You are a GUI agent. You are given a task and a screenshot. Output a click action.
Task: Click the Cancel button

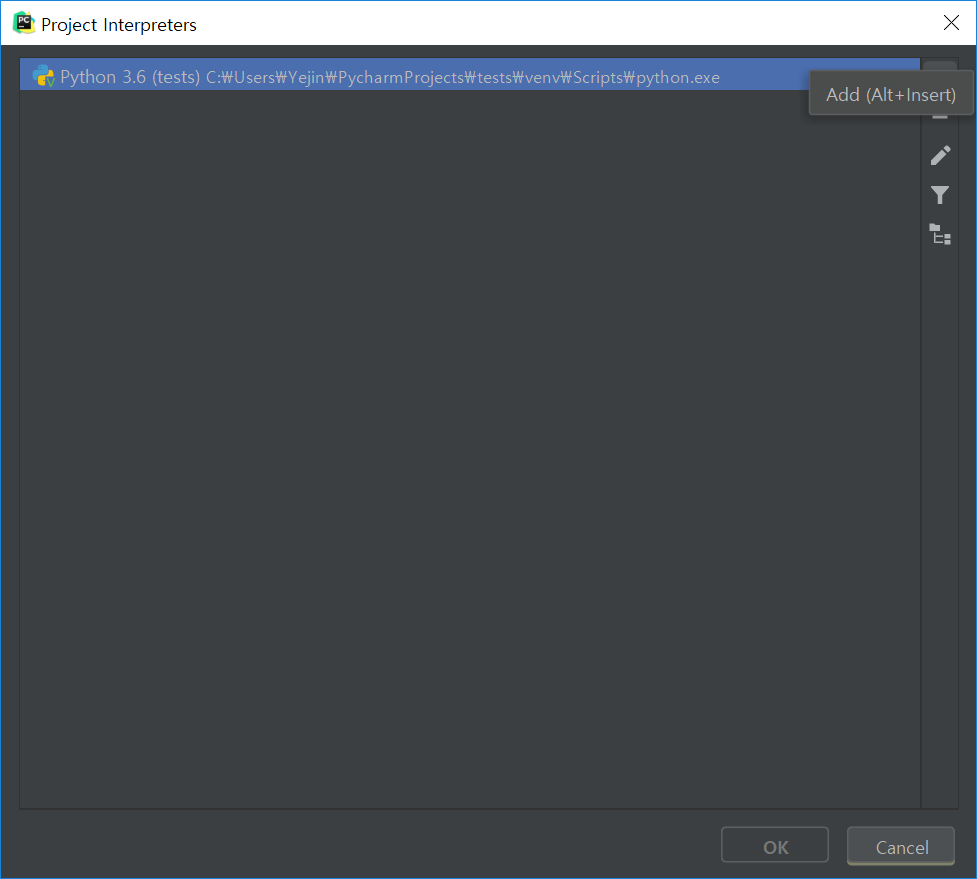(901, 845)
